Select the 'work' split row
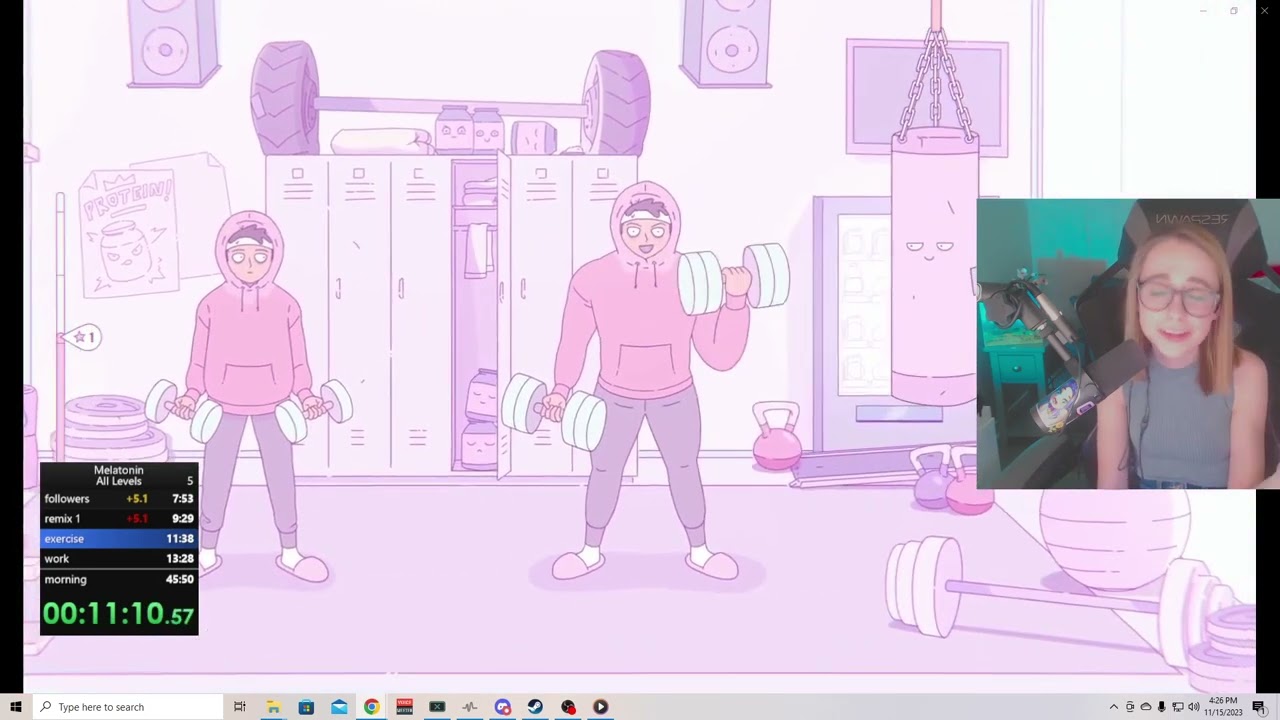Screen dimensions: 1280x720 tap(119, 558)
